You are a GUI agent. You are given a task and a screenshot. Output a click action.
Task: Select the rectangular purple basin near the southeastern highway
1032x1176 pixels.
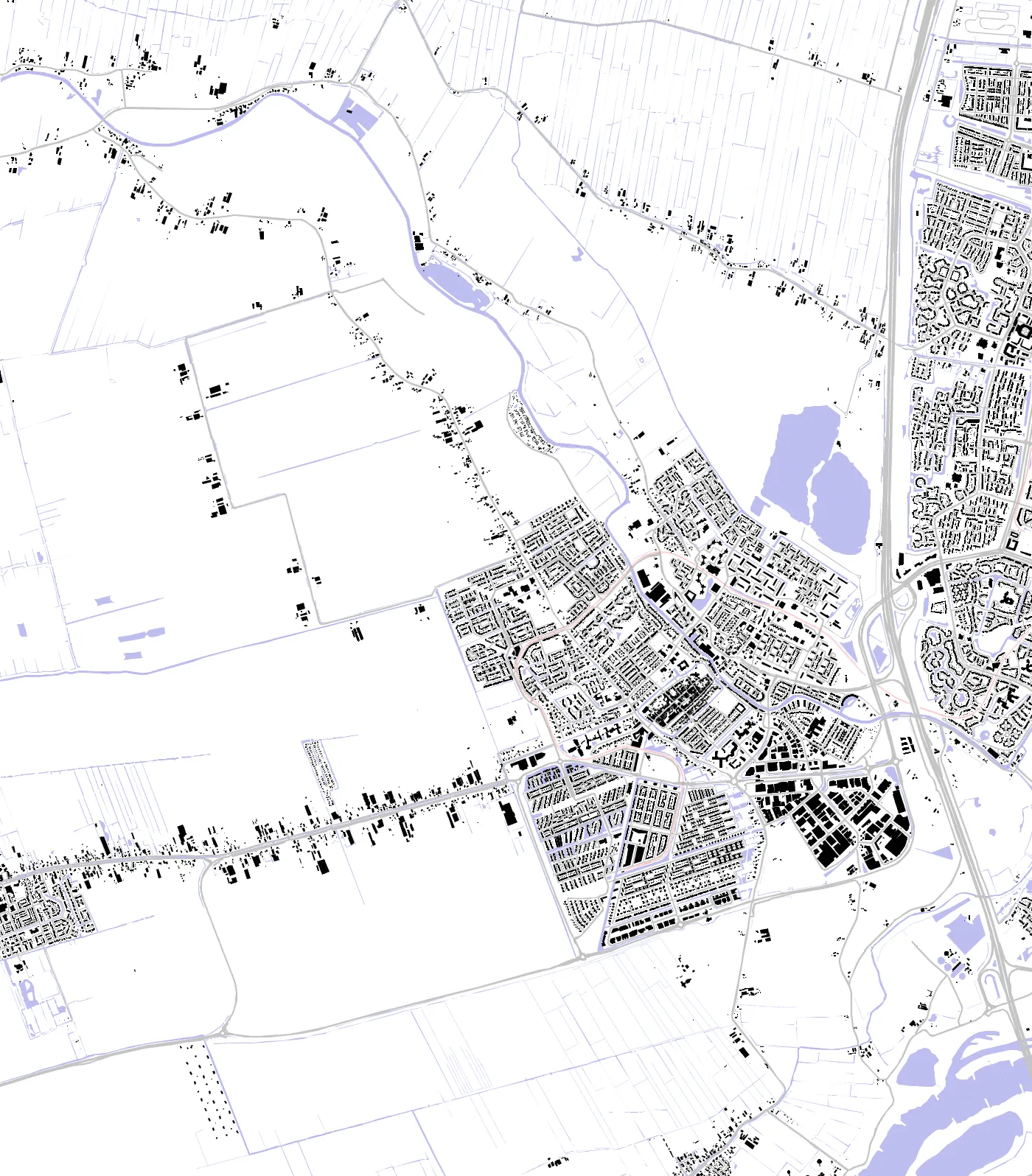964,934
